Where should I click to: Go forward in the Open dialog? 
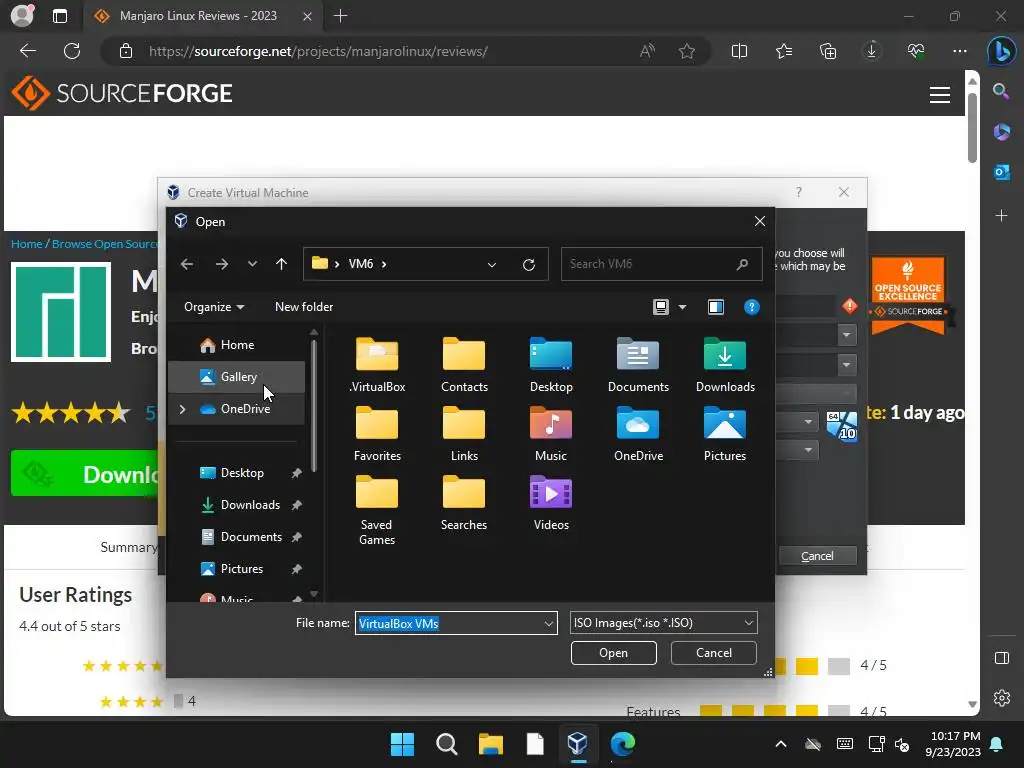221,264
